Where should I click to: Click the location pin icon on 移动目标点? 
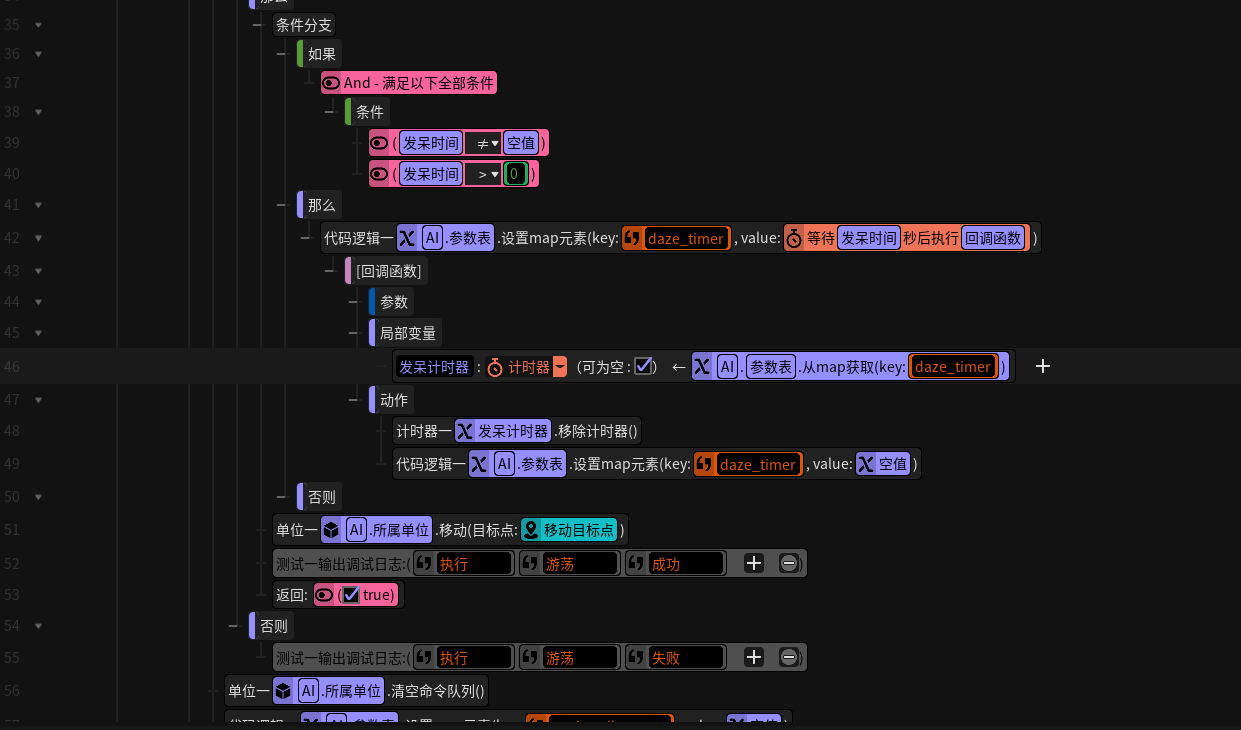pos(530,530)
